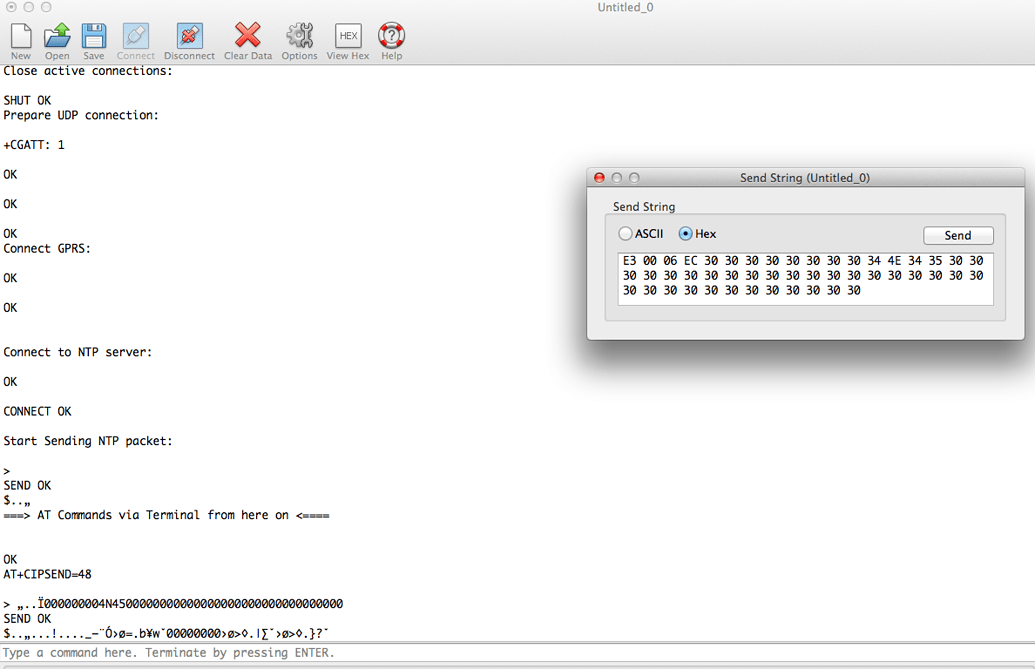Disconnect the serial connection
This screenshot has width=1035, height=669.
[189, 38]
